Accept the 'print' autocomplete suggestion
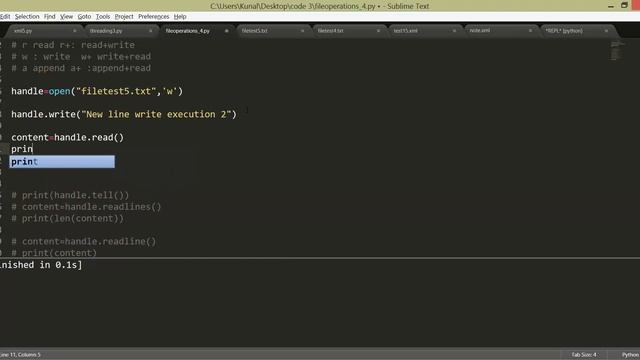This screenshot has width=640, height=360. (62, 162)
